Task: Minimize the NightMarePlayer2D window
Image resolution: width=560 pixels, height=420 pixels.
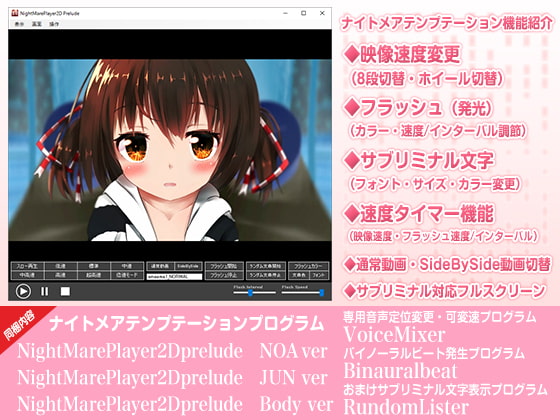Action: pyautogui.click(x=285, y=13)
